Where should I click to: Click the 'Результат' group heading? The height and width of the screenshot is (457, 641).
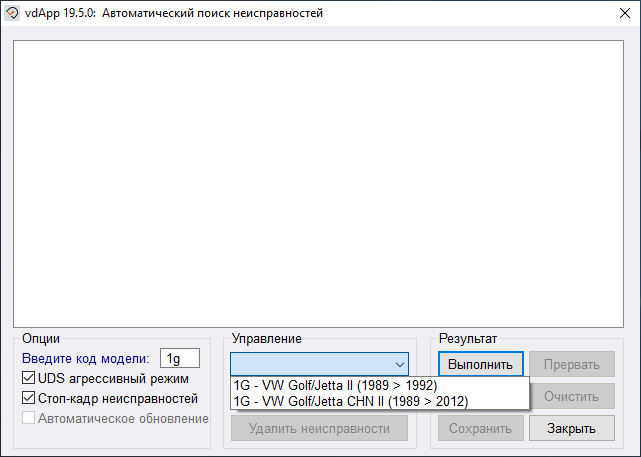click(467, 339)
